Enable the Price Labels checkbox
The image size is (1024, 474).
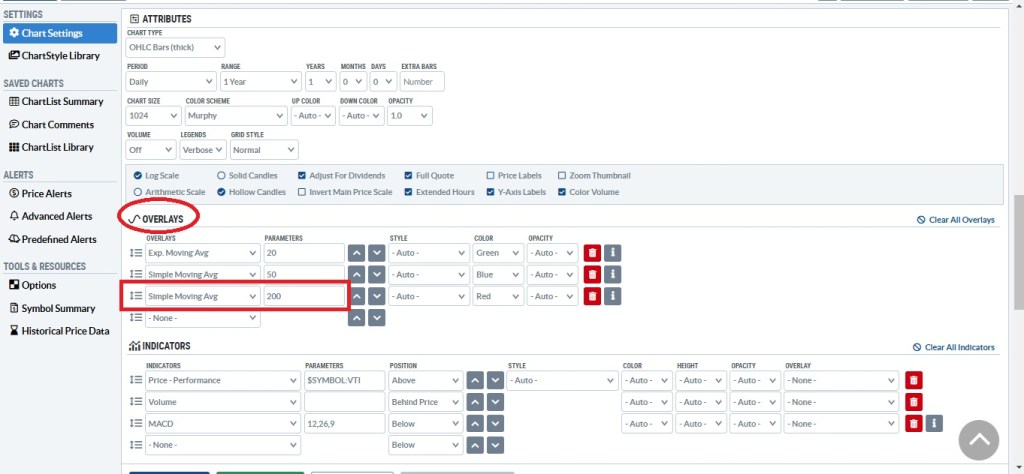pyautogui.click(x=490, y=175)
